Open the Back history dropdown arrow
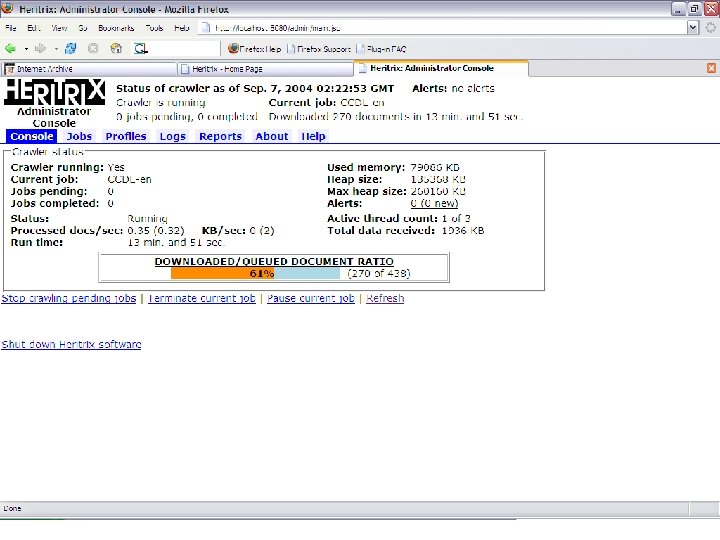 pyautogui.click(x=26, y=49)
